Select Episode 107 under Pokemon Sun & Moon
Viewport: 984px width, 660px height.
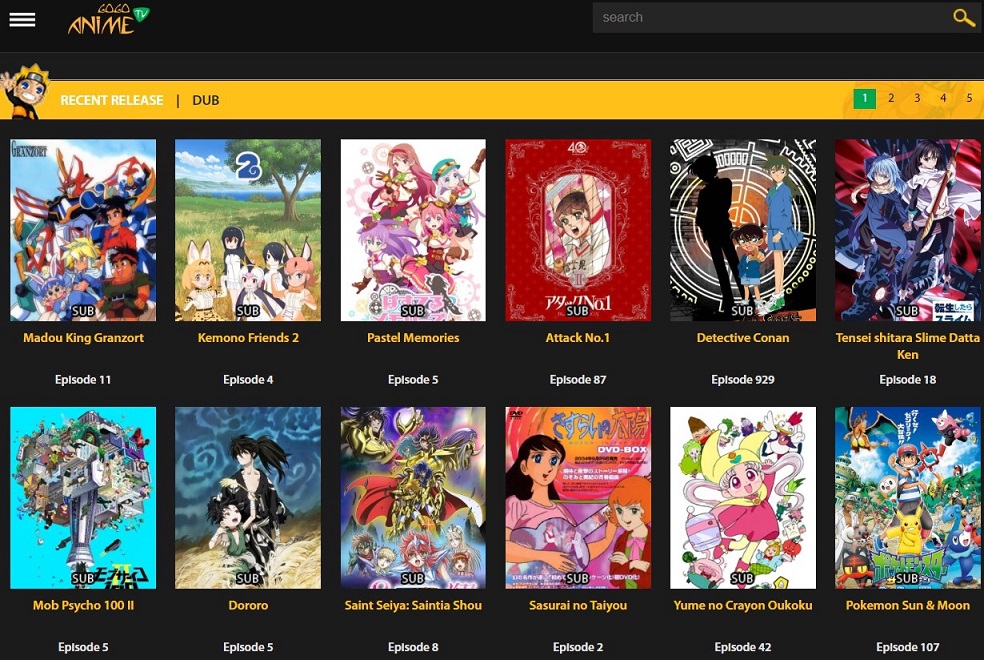(907, 647)
